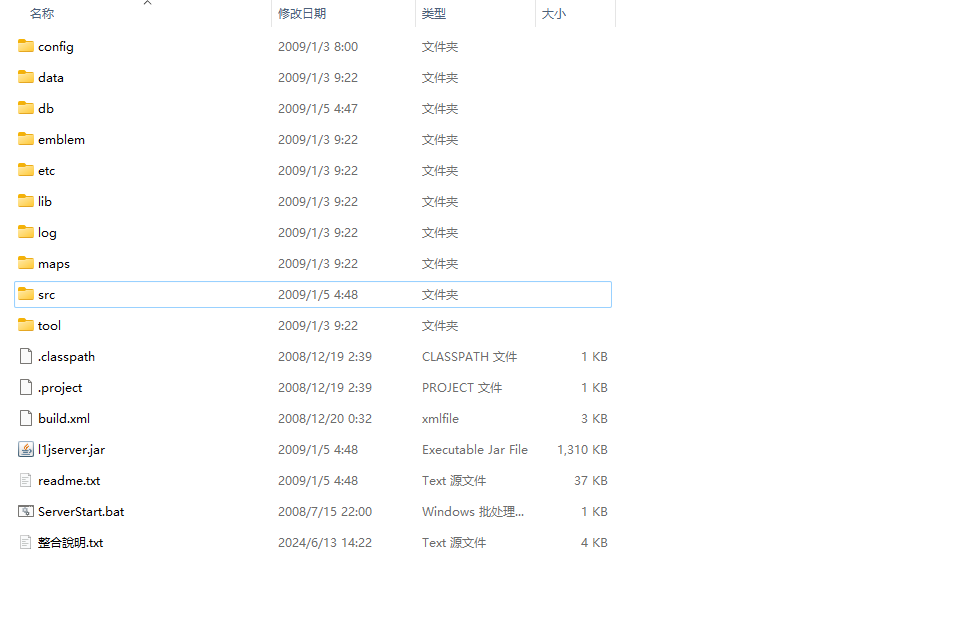
Task: Click the etc folder icon
Action: pyautogui.click(x=26, y=170)
